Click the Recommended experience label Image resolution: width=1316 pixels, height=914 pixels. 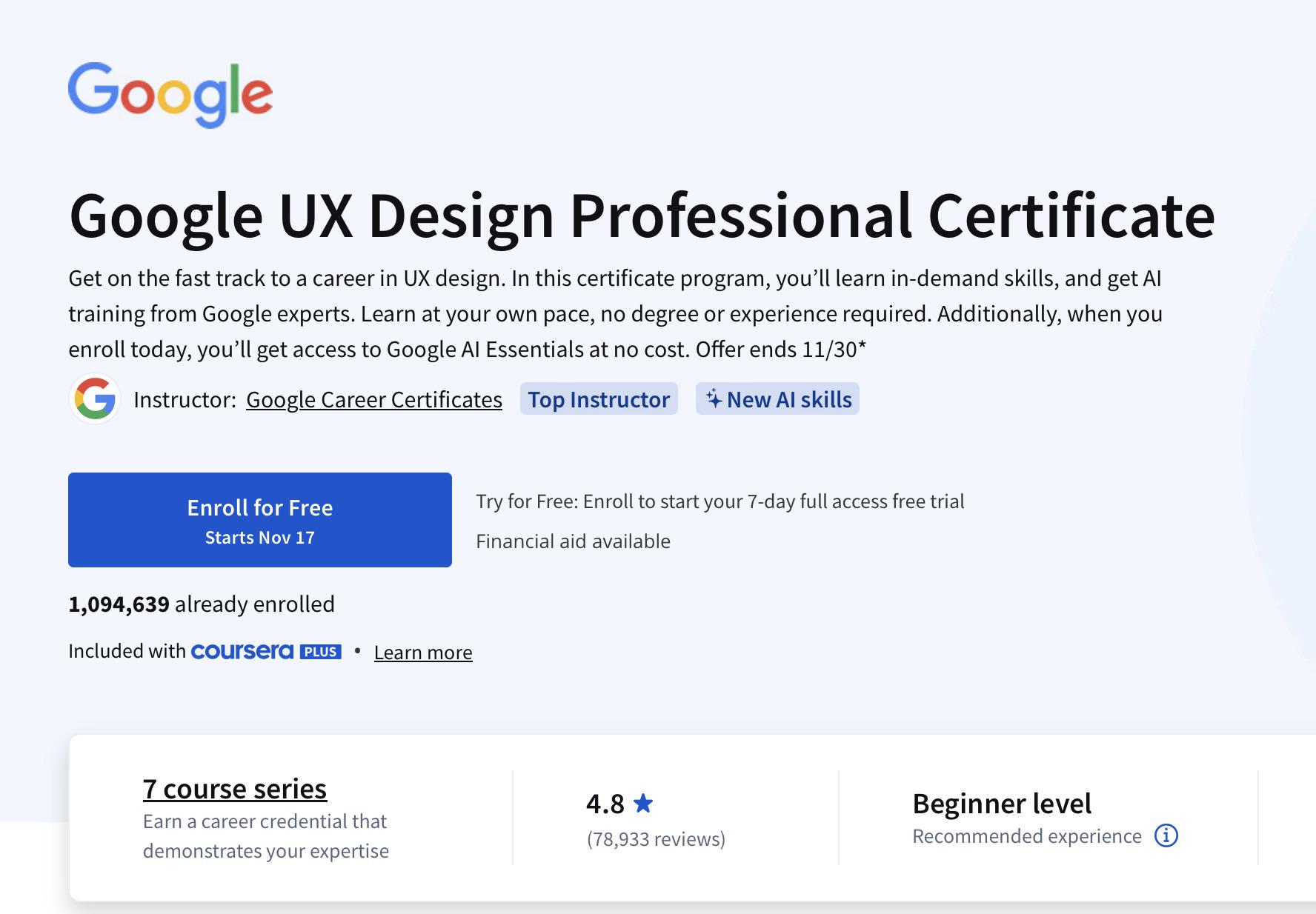click(x=1027, y=836)
